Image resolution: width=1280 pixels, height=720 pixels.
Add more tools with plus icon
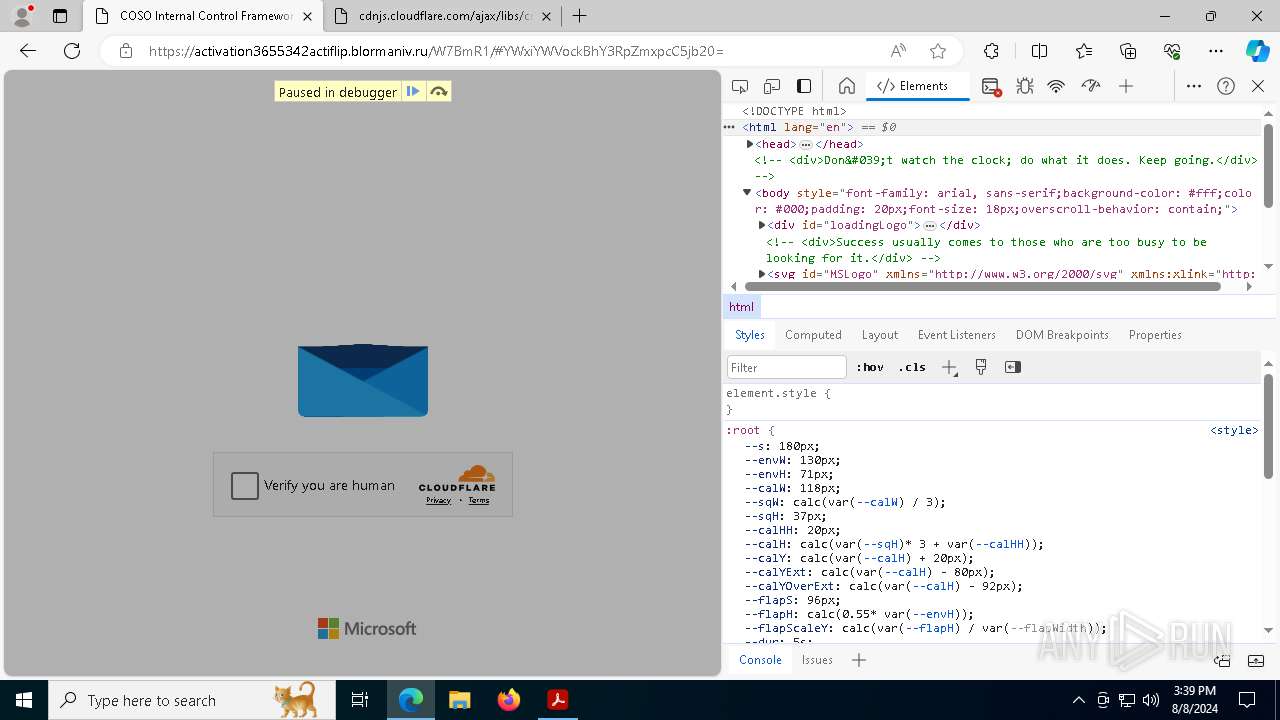(1126, 86)
